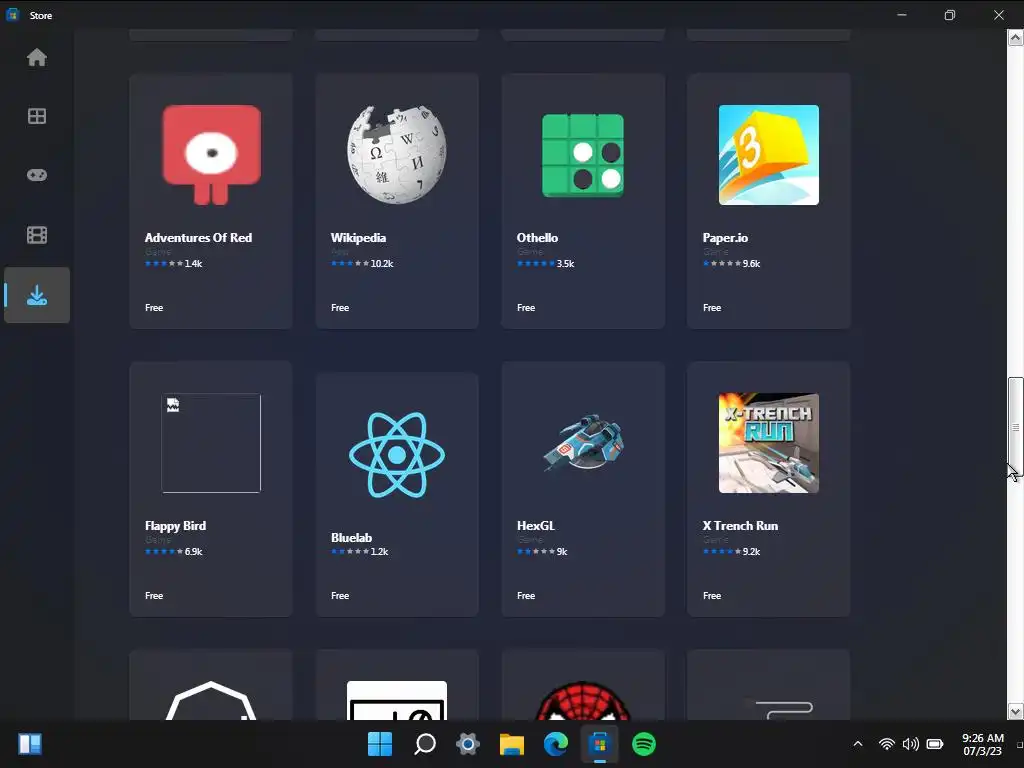
Task: Click the Bluelab title text
Action: coord(351,537)
